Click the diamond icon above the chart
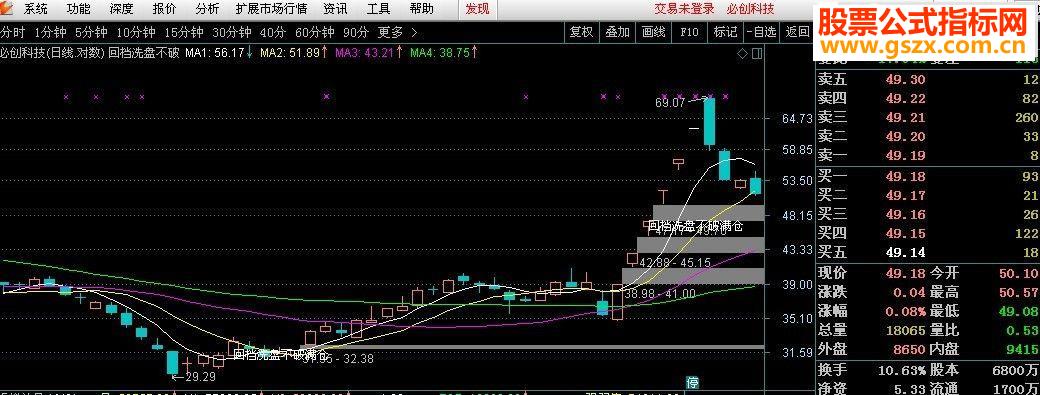1040x395 pixels. pos(742,53)
